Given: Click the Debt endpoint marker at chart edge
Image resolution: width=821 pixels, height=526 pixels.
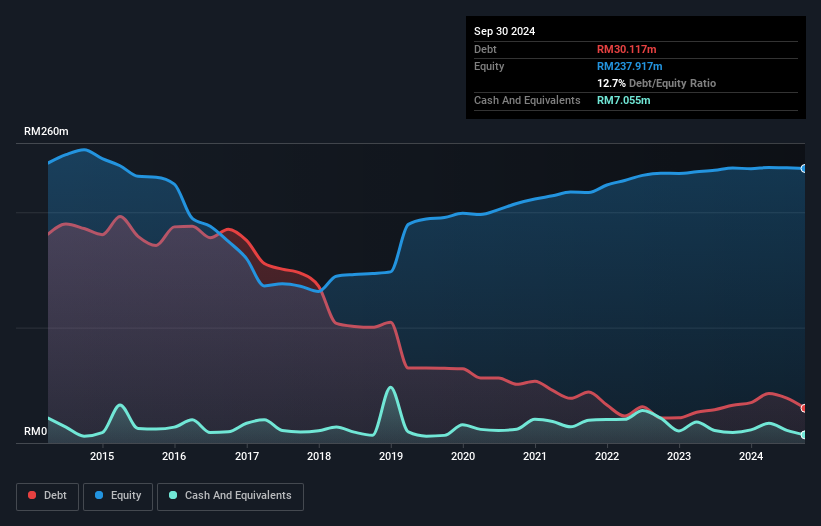Looking at the screenshot, I should click(x=803, y=408).
